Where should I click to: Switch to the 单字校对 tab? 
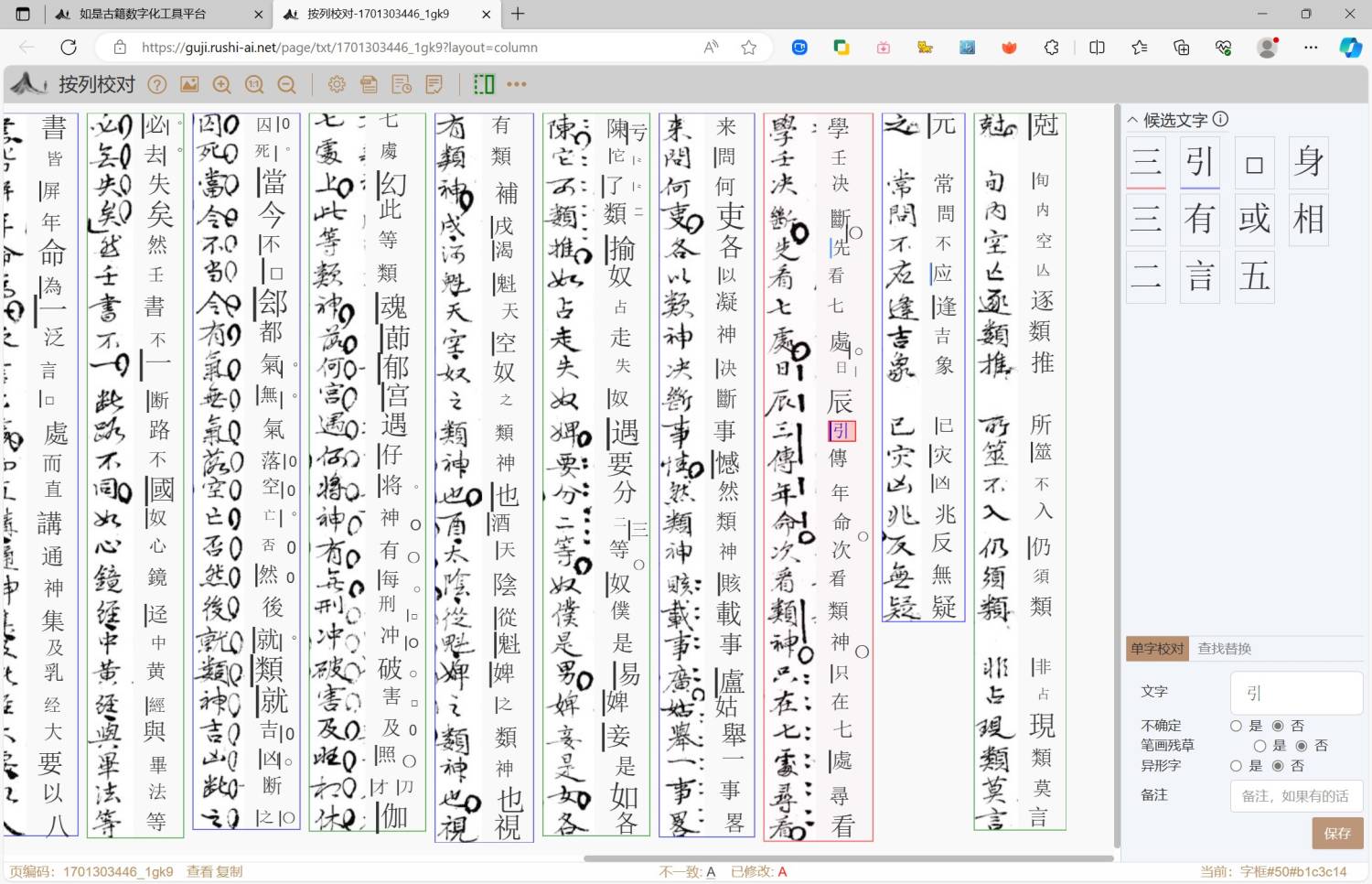(1157, 649)
